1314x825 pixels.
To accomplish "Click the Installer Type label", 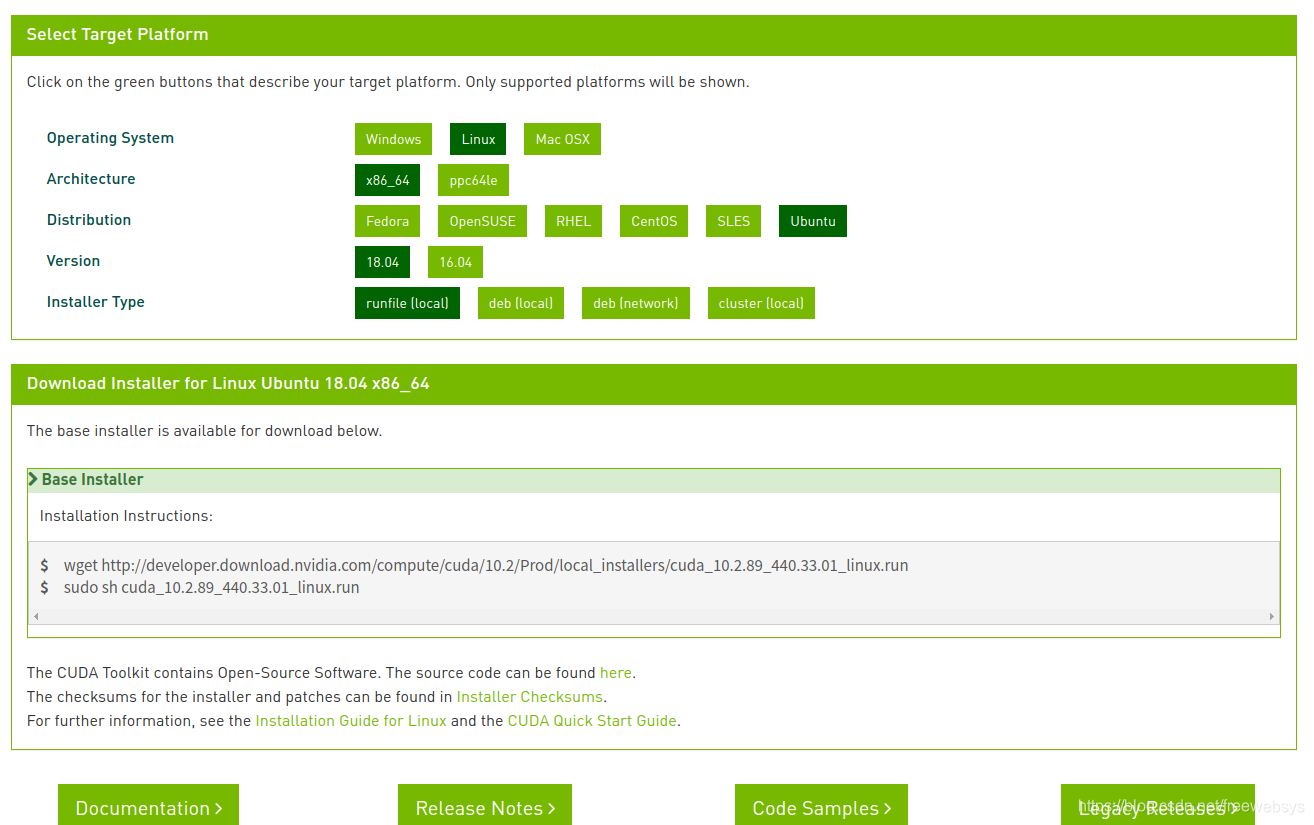I will (95, 302).
